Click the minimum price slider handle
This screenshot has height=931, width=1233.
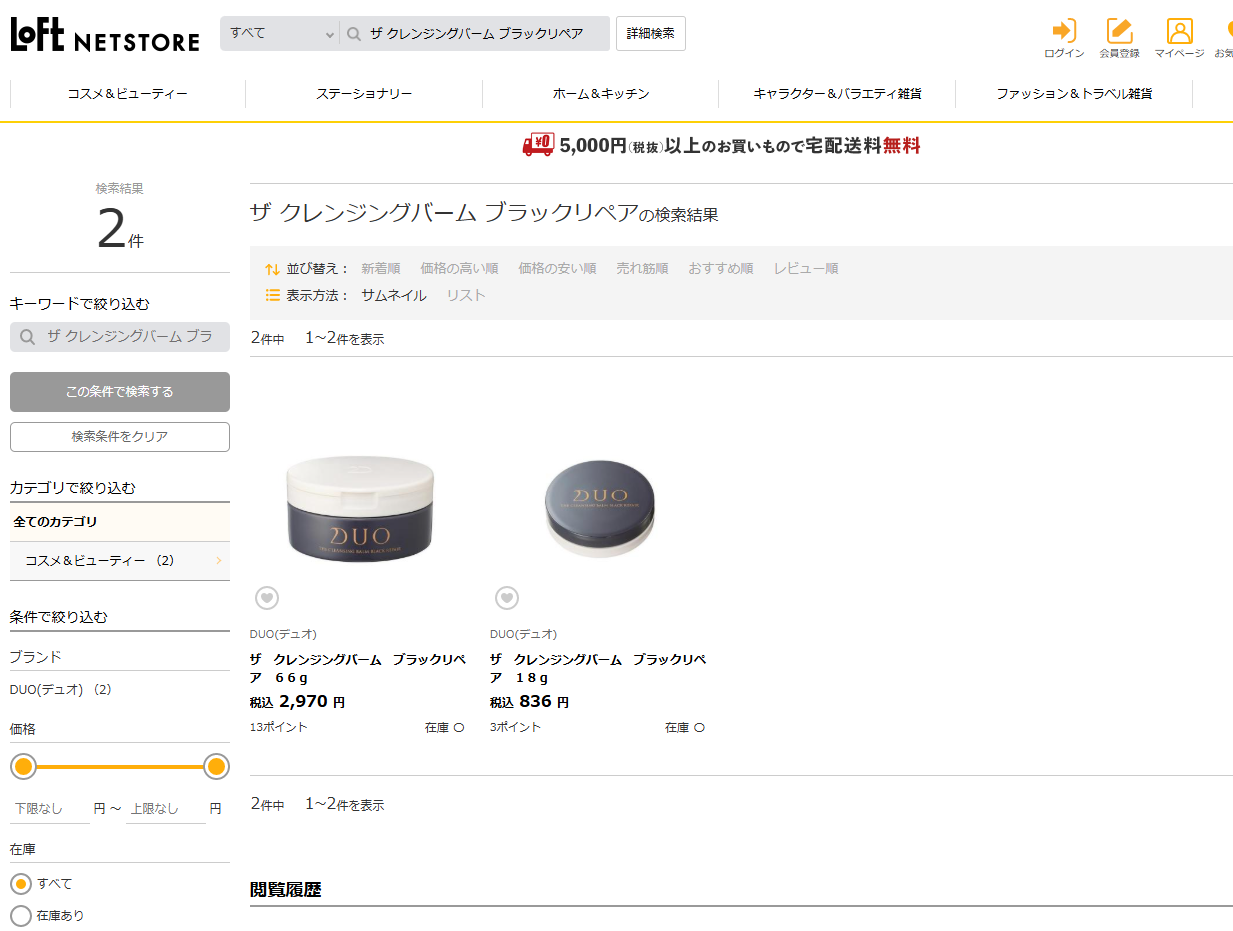23,767
